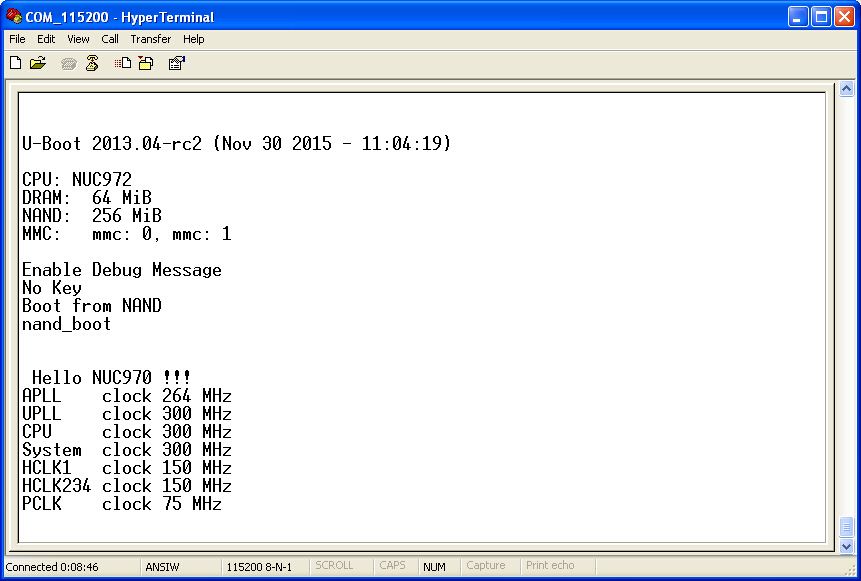Image resolution: width=861 pixels, height=581 pixels.
Task: Click the Receive file toolbar icon
Action: (x=146, y=63)
